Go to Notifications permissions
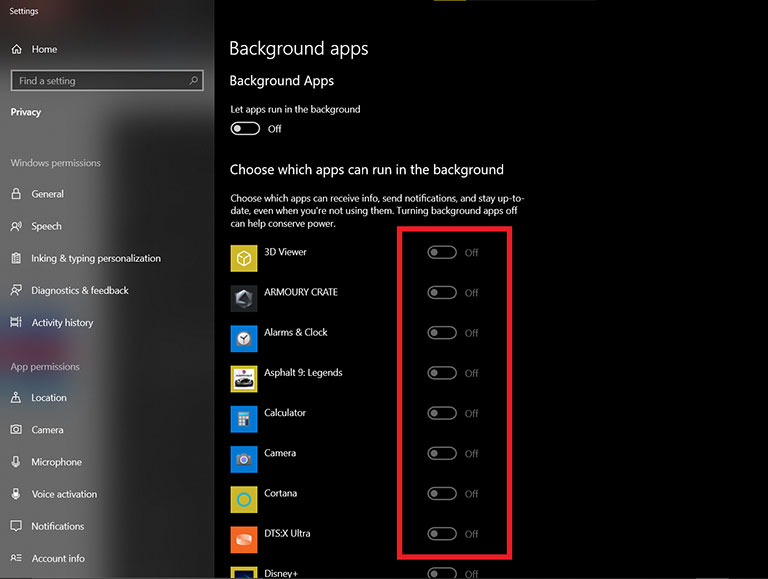Viewport: 768px width, 579px height. (x=58, y=526)
